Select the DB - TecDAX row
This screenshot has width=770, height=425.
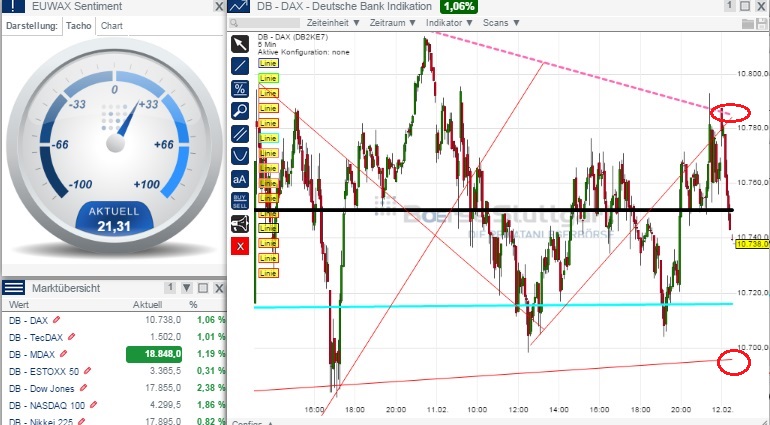tap(114, 337)
